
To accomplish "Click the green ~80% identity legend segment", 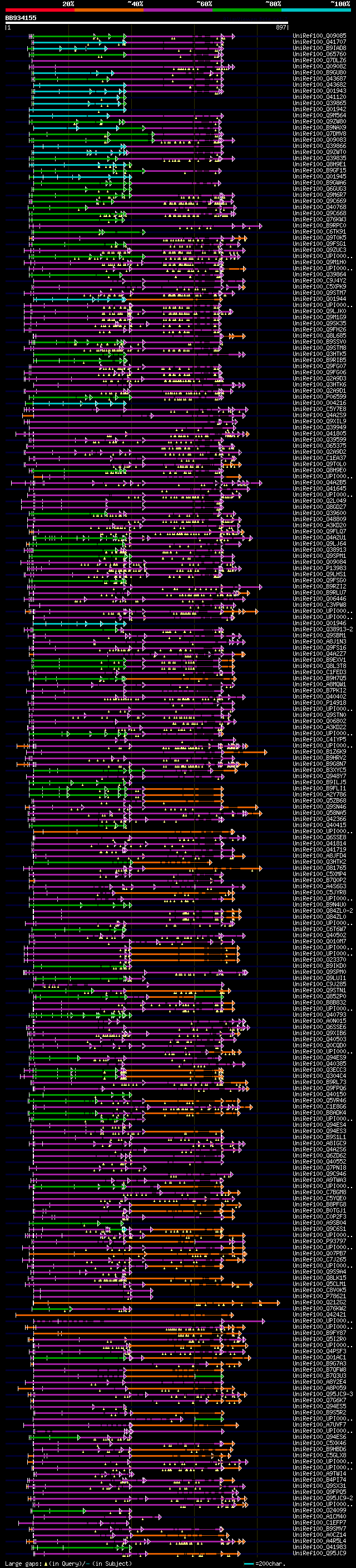I will pos(247,11).
